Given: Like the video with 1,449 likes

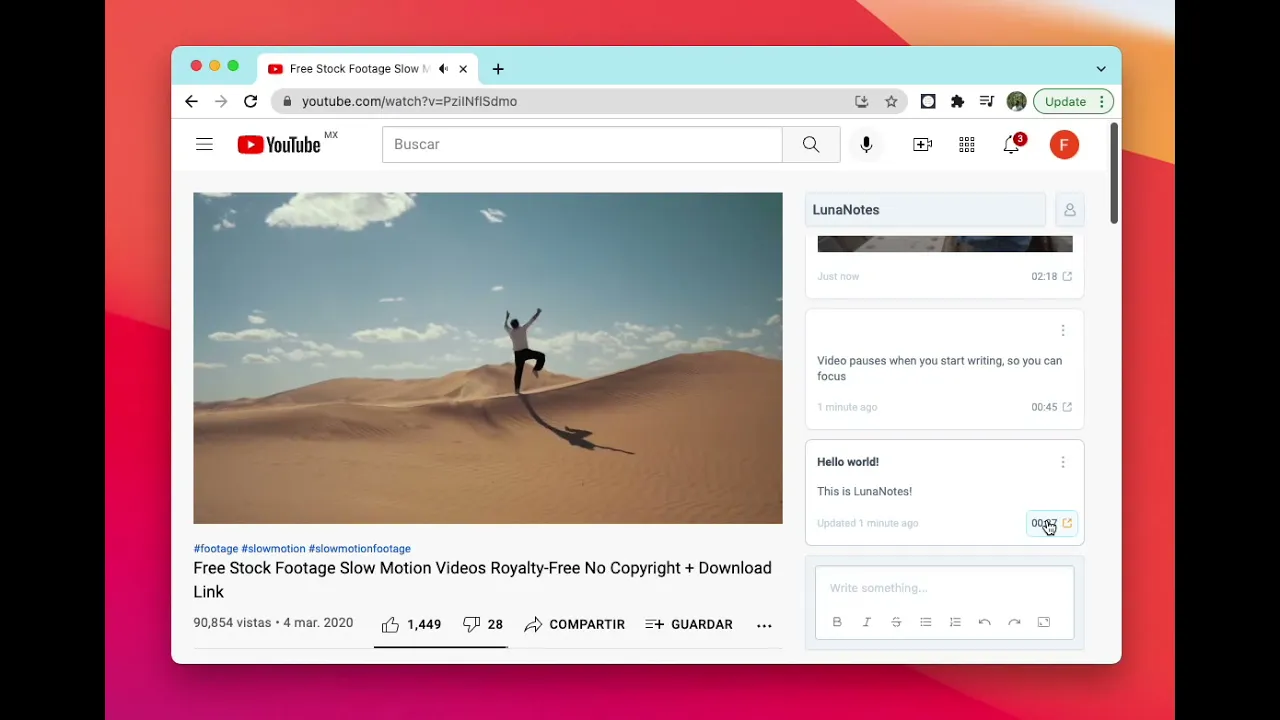Looking at the screenshot, I should (411, 624).
